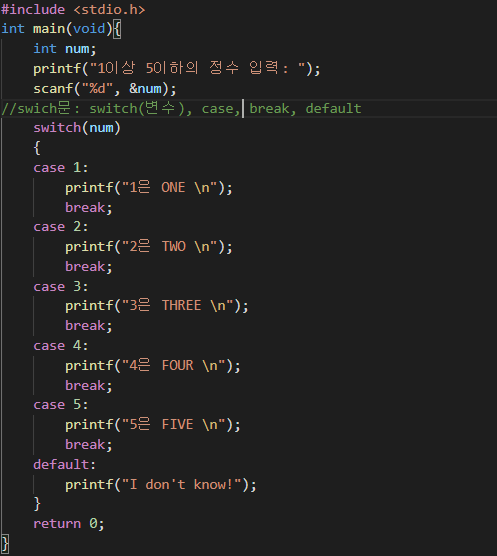
Task: Click the switch(num) statement
Action: point(77,128)
